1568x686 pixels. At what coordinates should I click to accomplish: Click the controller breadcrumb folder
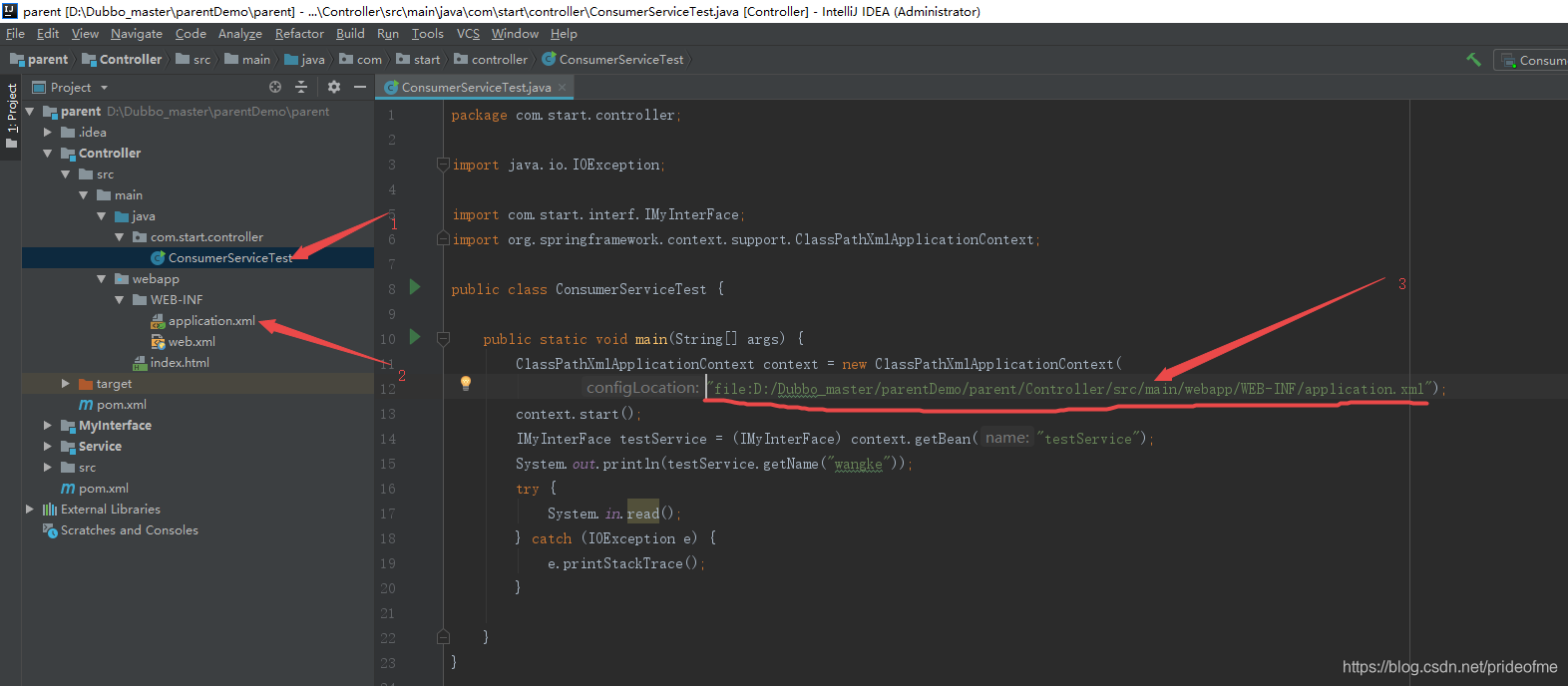[491, 60]
